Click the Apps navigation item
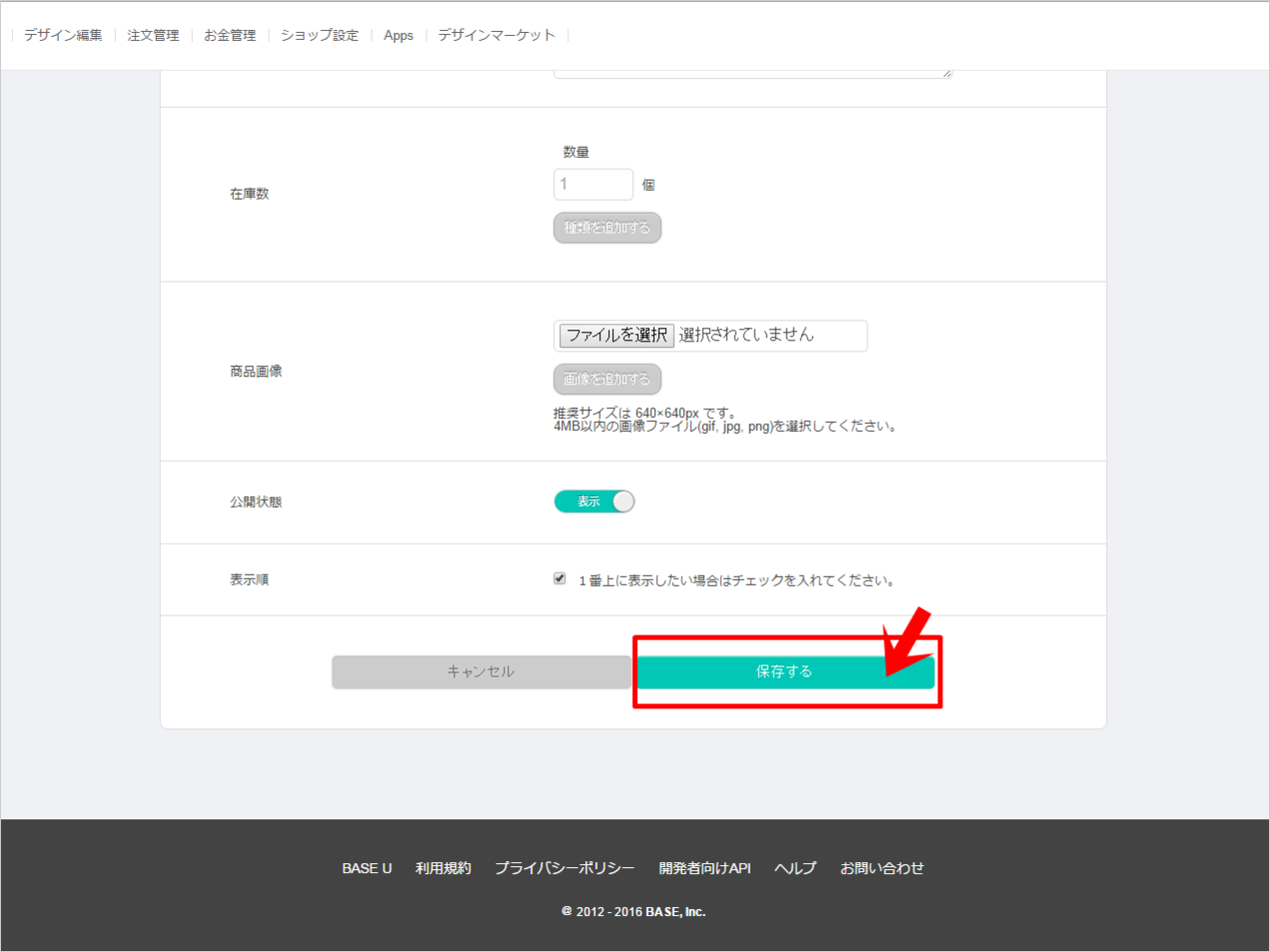Viewport: 1270px width, 952px height. 398,35
